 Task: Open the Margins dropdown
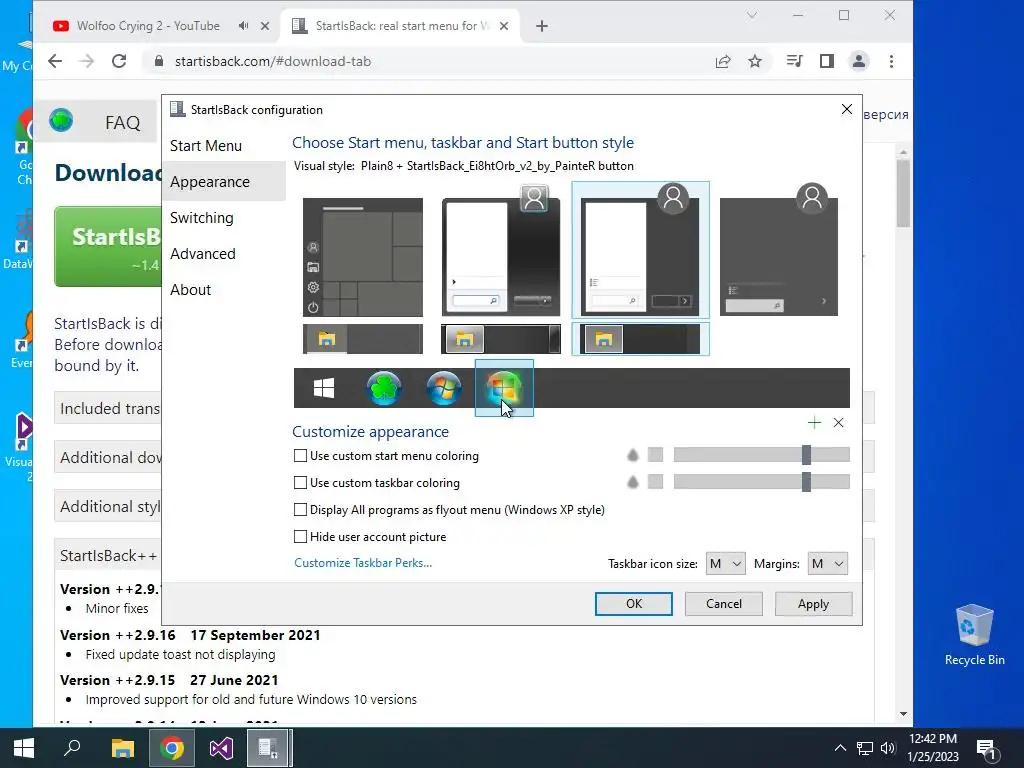click(x=827, y=564)
